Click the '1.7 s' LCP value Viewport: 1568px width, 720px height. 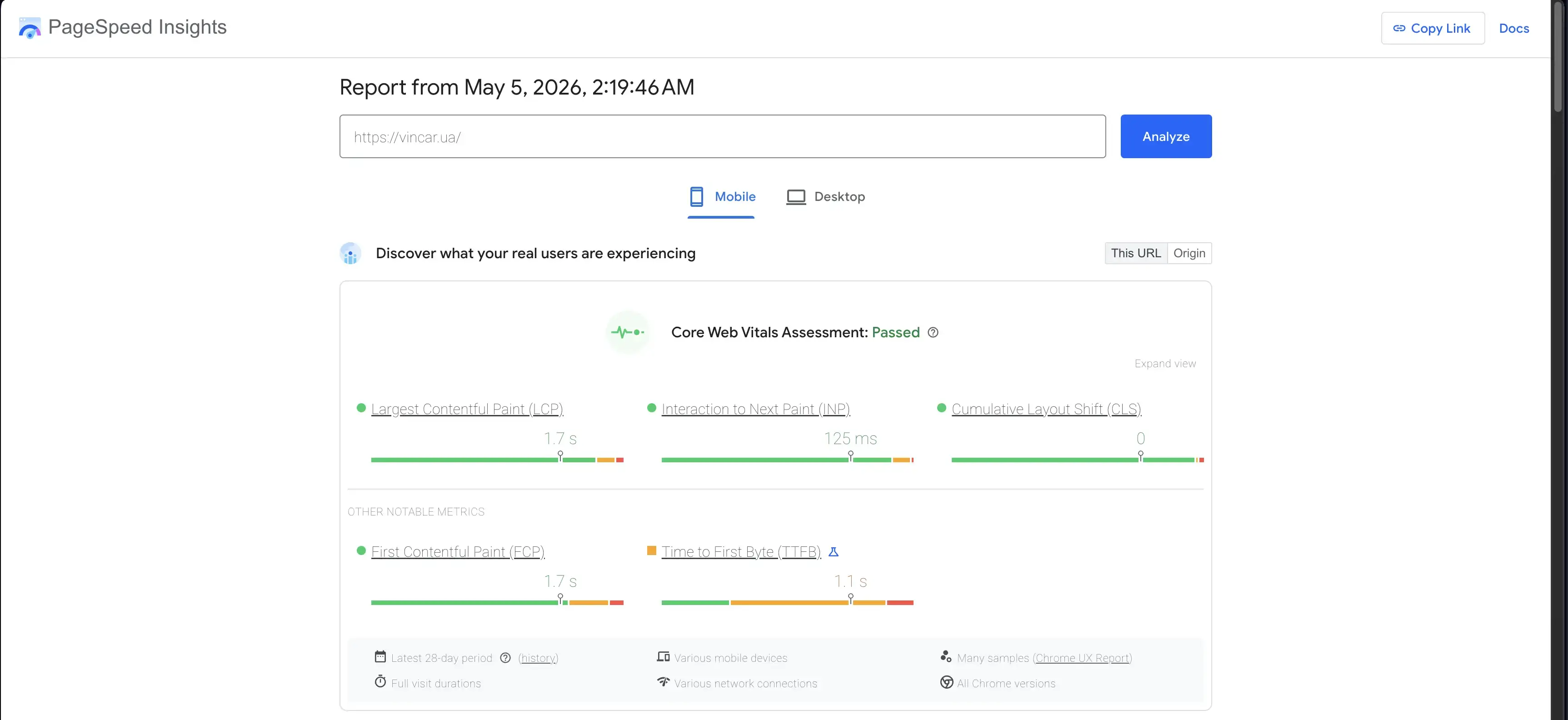560,438
